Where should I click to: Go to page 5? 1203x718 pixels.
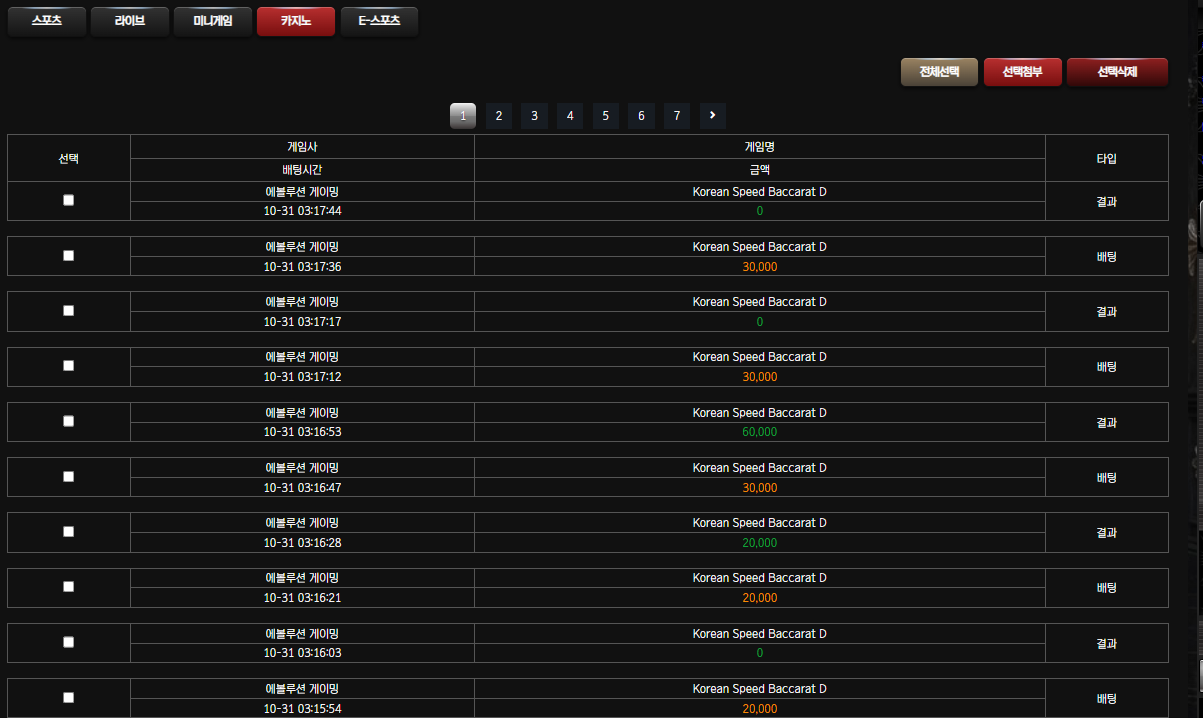pos(605,116)
